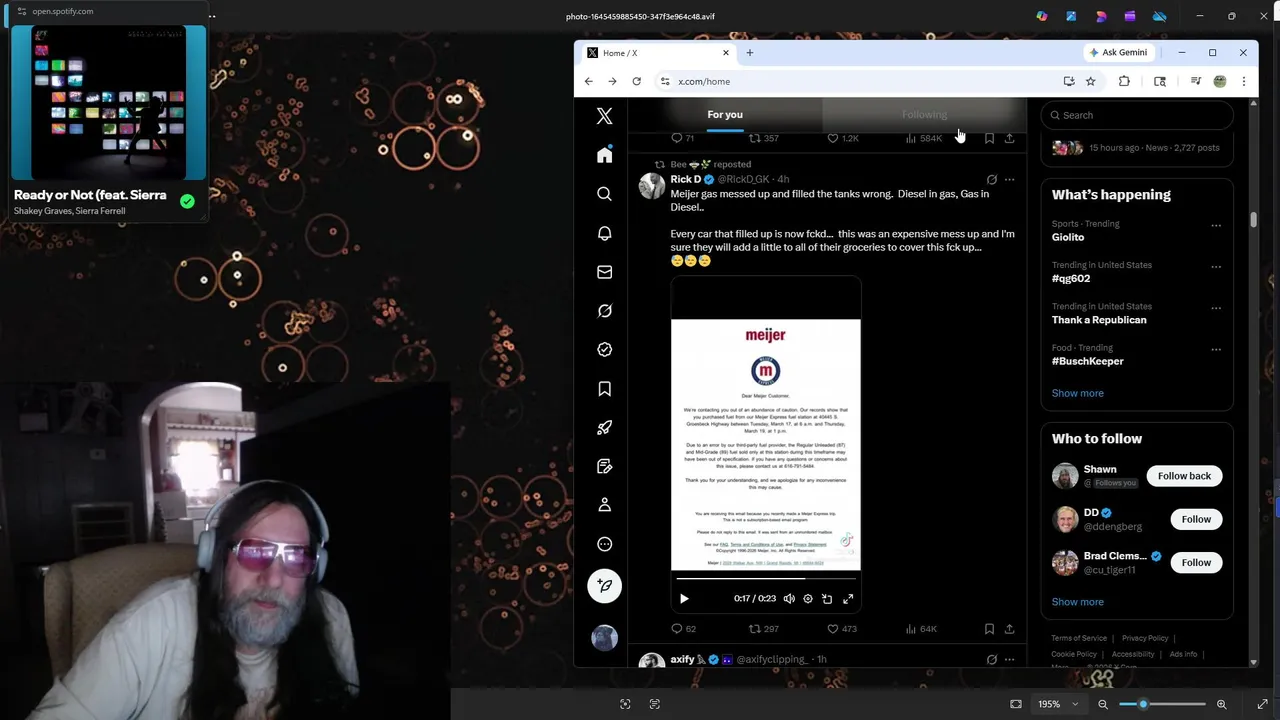Show more under What's happening
Image resolution: width=1280 pixels, height=720 pixels.
click(x=1077, y=393)
